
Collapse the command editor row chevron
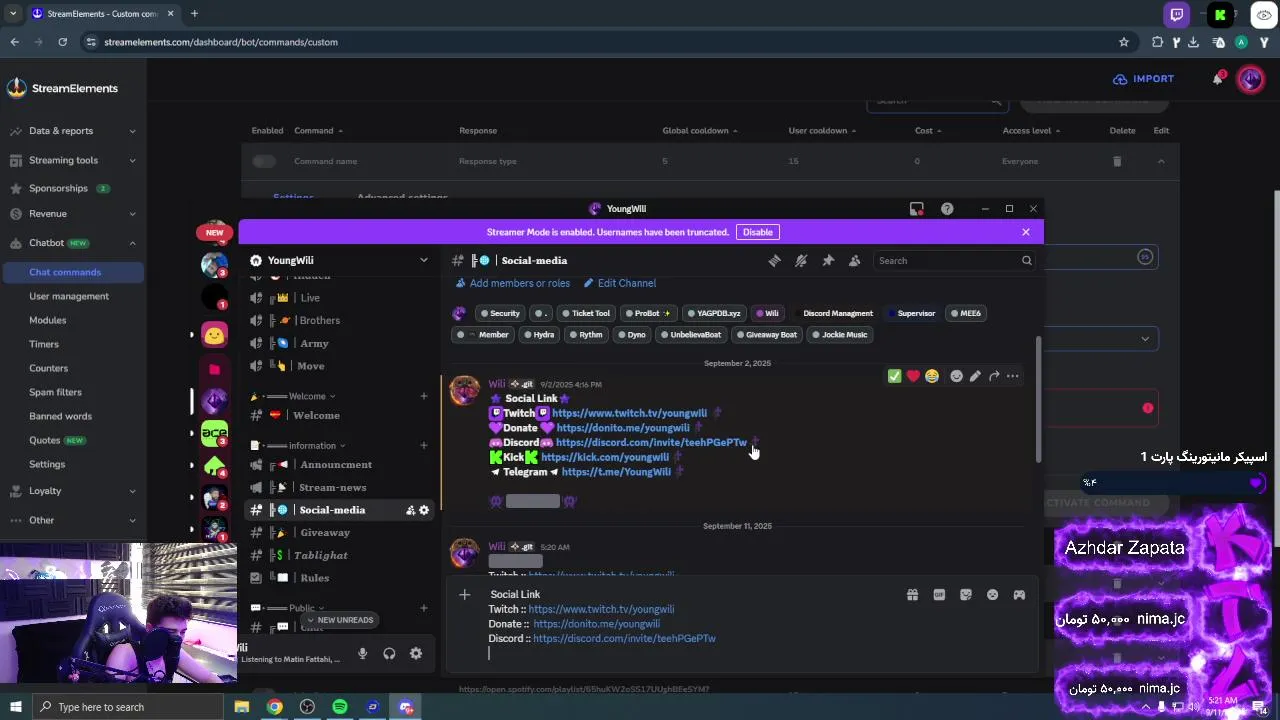(1161, 161)
